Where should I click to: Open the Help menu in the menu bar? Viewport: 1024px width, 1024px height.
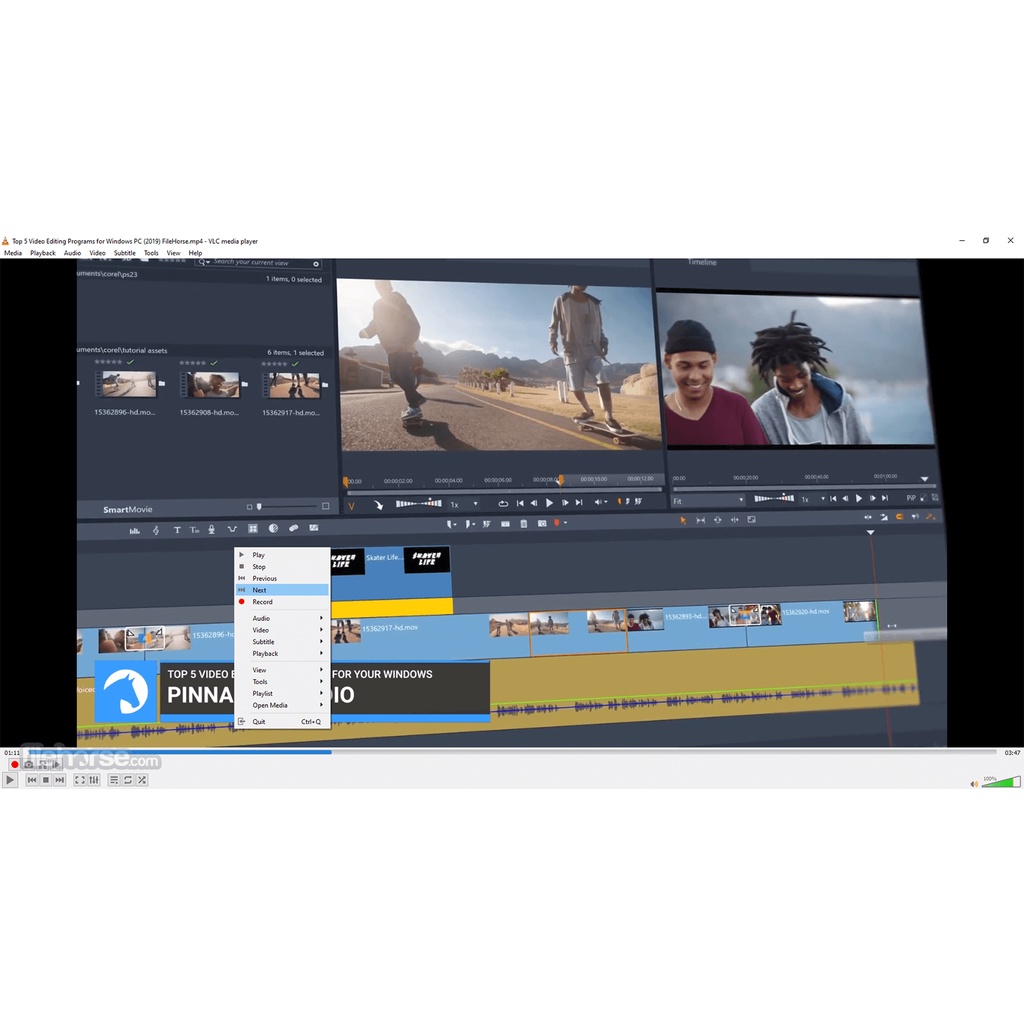(x=195, y=253)
